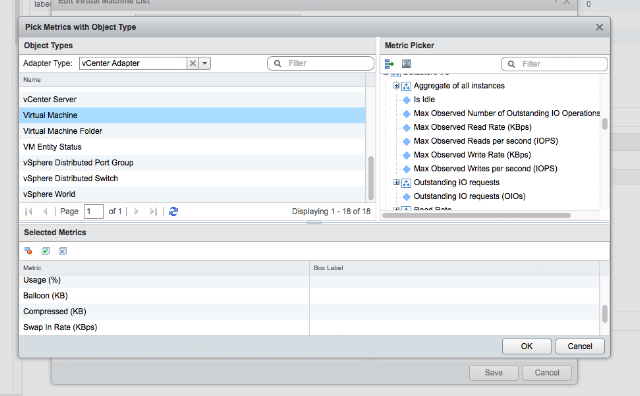This screenshot has width=640, height=396.
Task: Go to last page of object types
Action: click(153, 211)
